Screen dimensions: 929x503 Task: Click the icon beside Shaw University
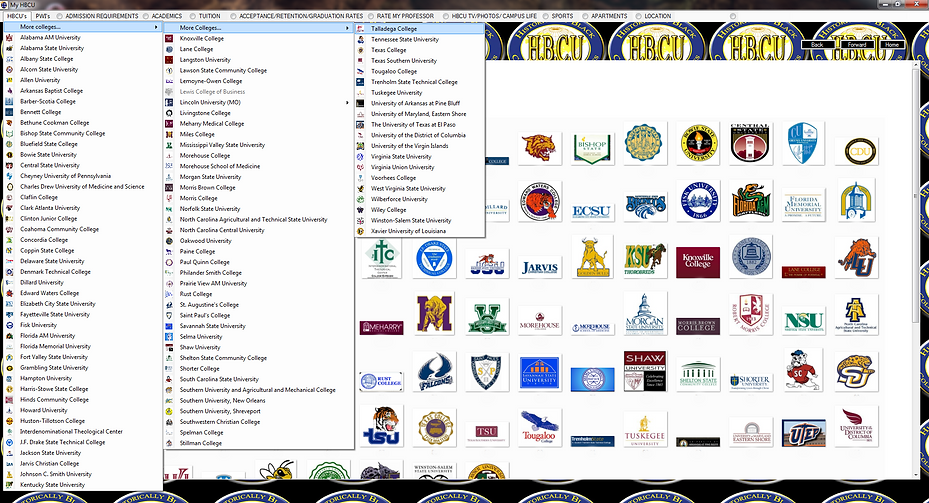(169, 348)
